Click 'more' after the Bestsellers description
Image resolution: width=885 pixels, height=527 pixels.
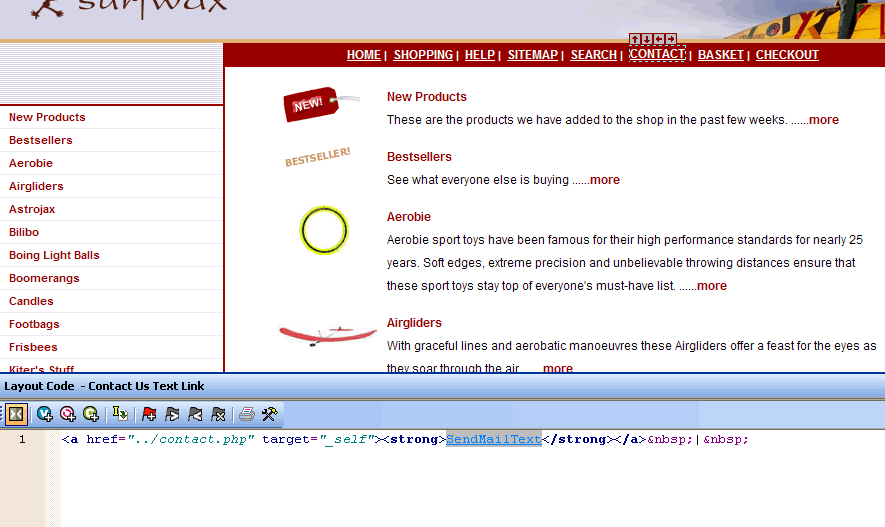point(605,180)
